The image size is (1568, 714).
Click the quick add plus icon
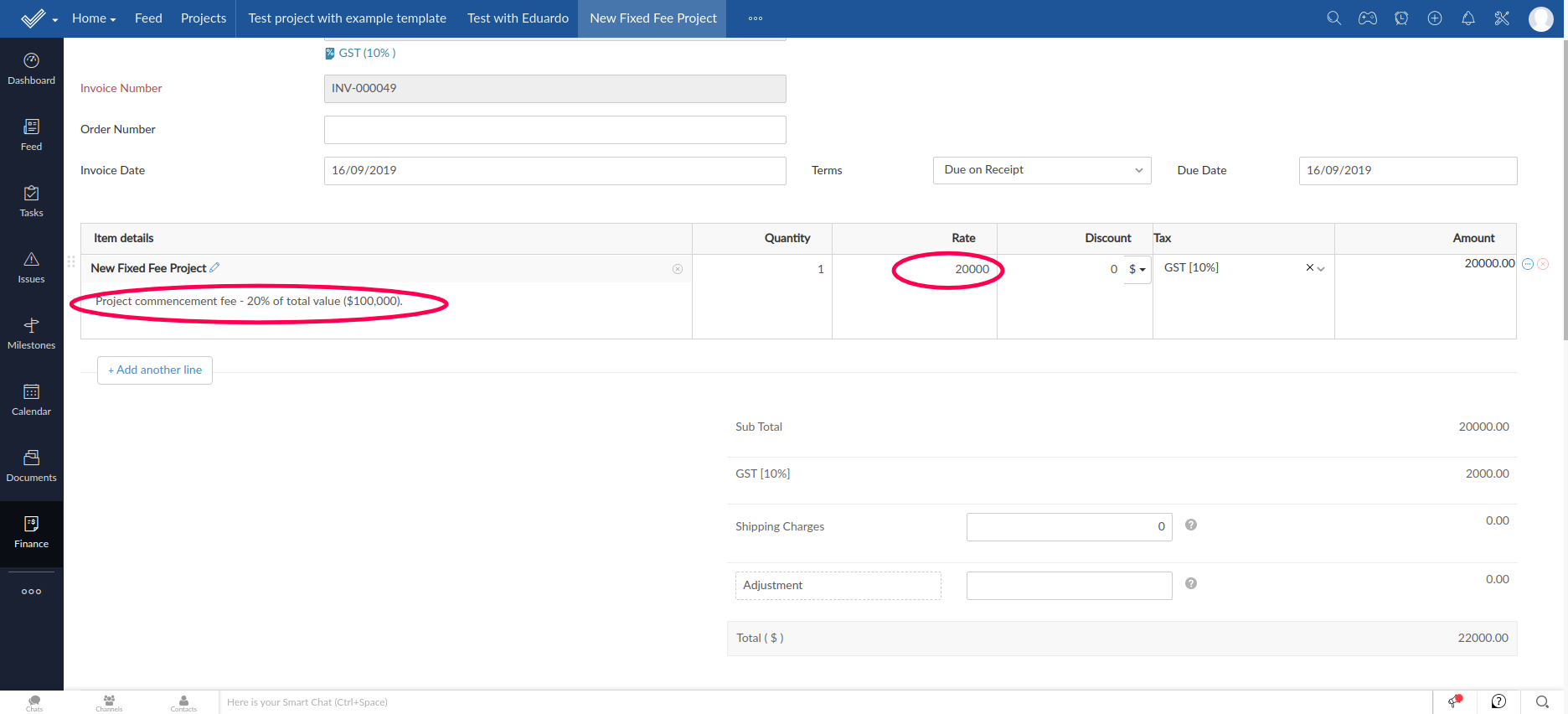click(x=1435, y=18)
